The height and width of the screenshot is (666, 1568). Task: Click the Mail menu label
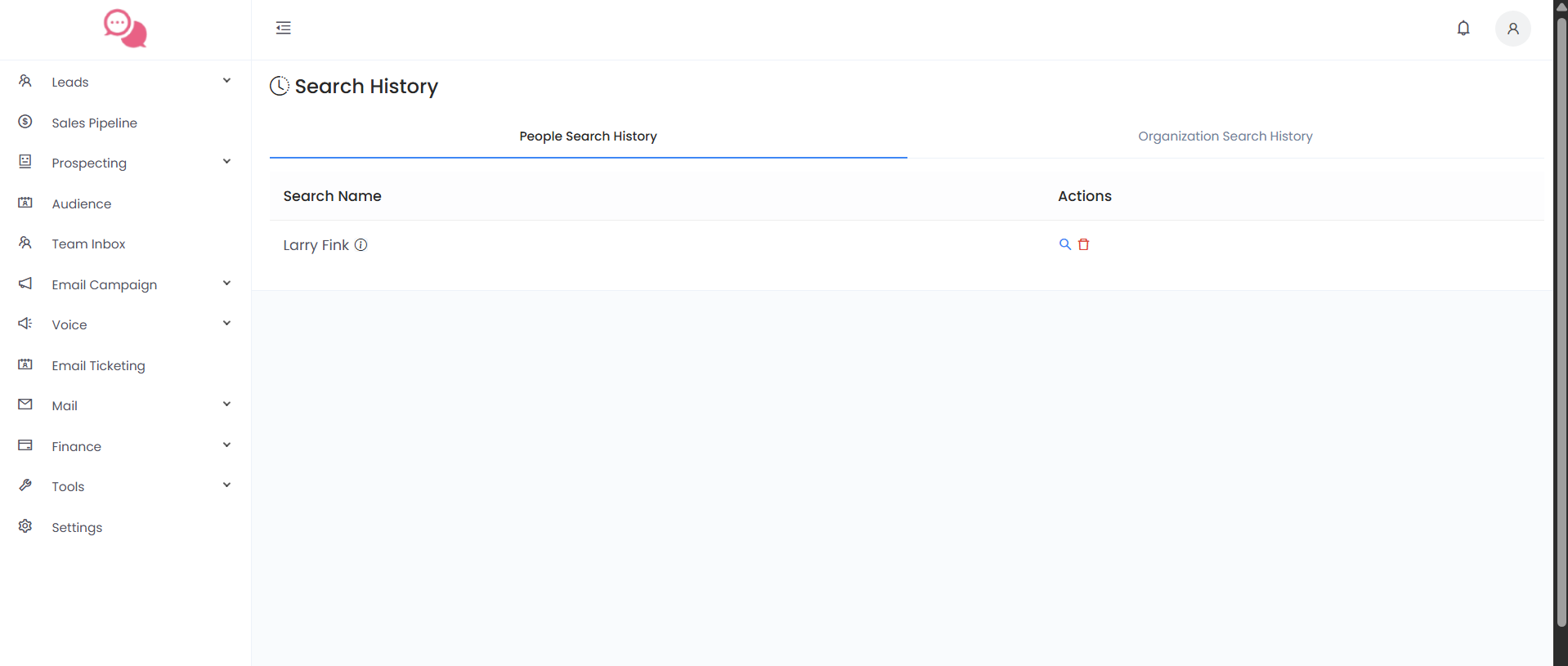pyautogui.click(x=65, y=405)
